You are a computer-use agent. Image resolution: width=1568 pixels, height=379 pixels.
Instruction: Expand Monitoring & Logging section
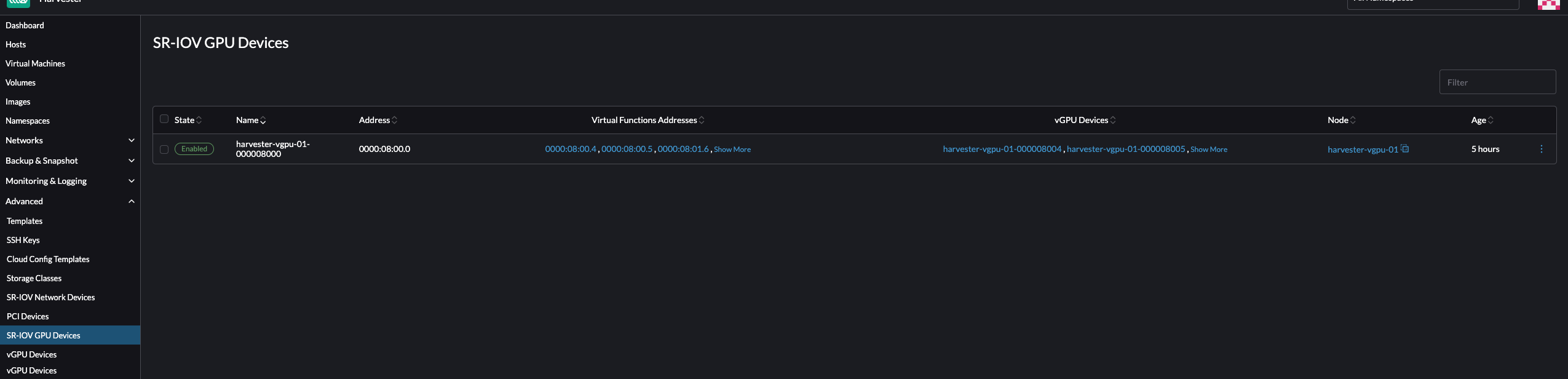[131, 181]
